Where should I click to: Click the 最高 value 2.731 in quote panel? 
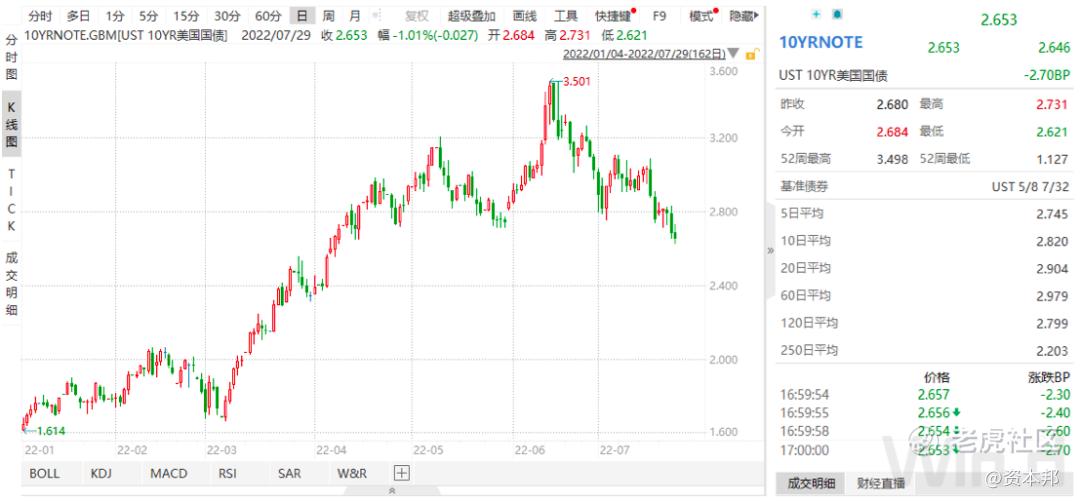pos(1054,105)
